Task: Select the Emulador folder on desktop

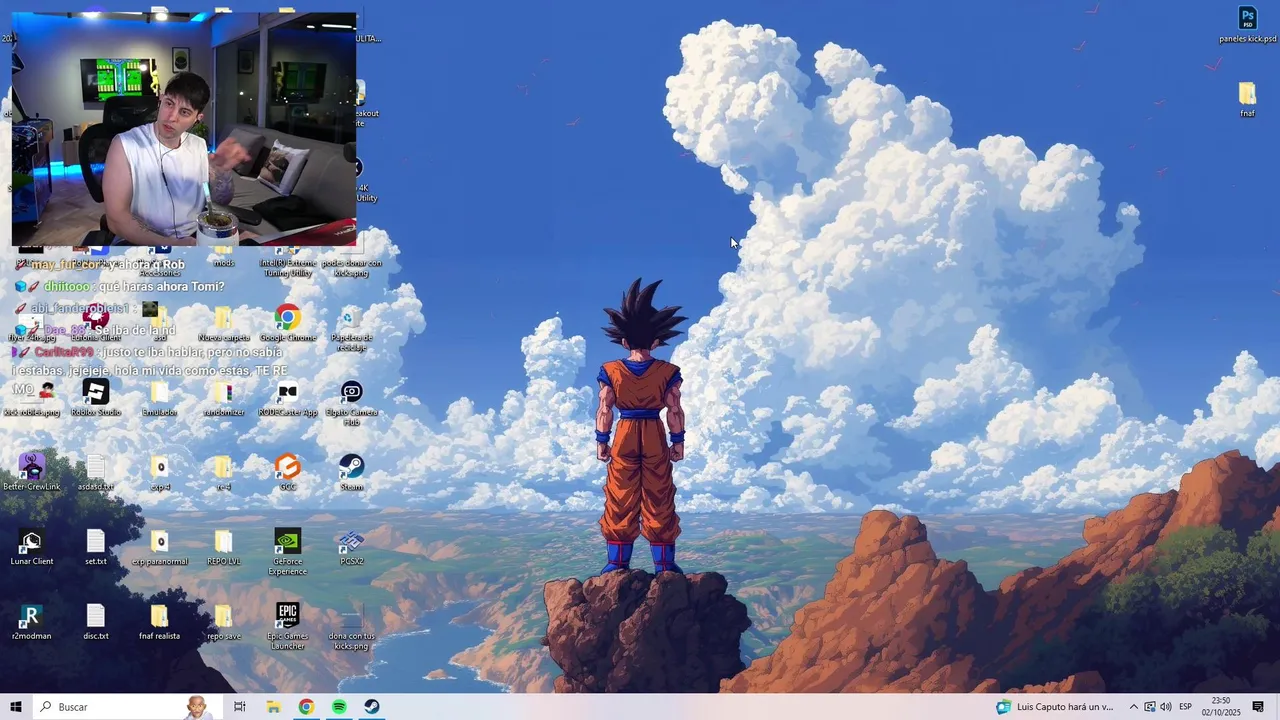Action: tap(159, 398)
